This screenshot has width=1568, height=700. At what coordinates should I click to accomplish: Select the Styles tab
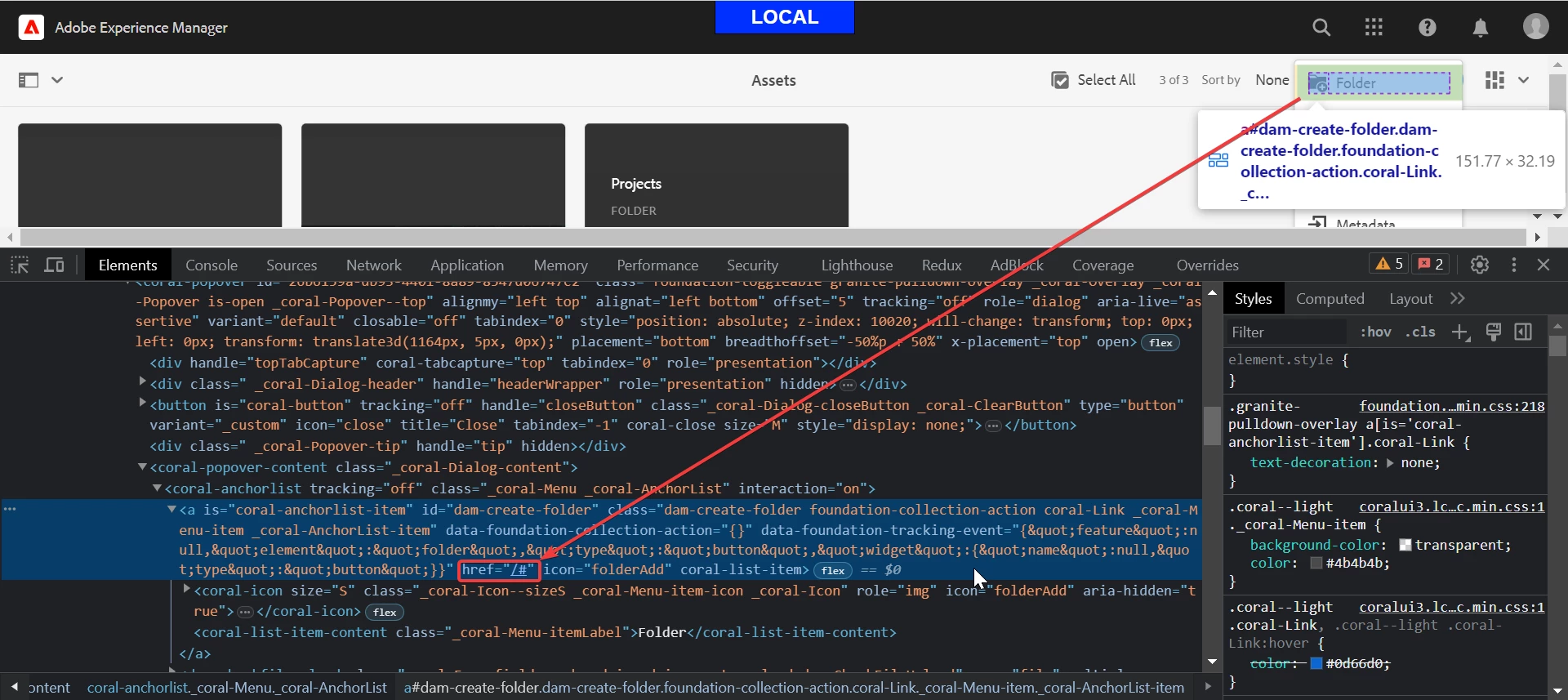coord(1253,299)
